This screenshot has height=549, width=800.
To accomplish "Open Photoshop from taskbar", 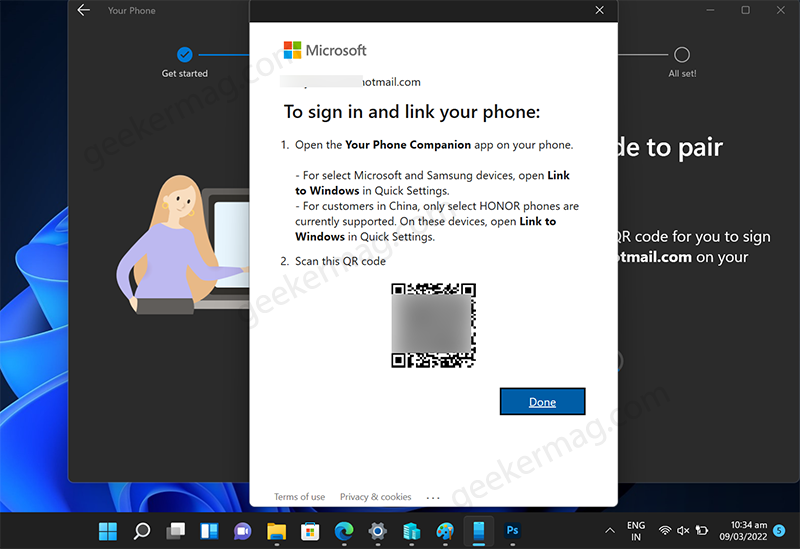I will pos(512,531).
